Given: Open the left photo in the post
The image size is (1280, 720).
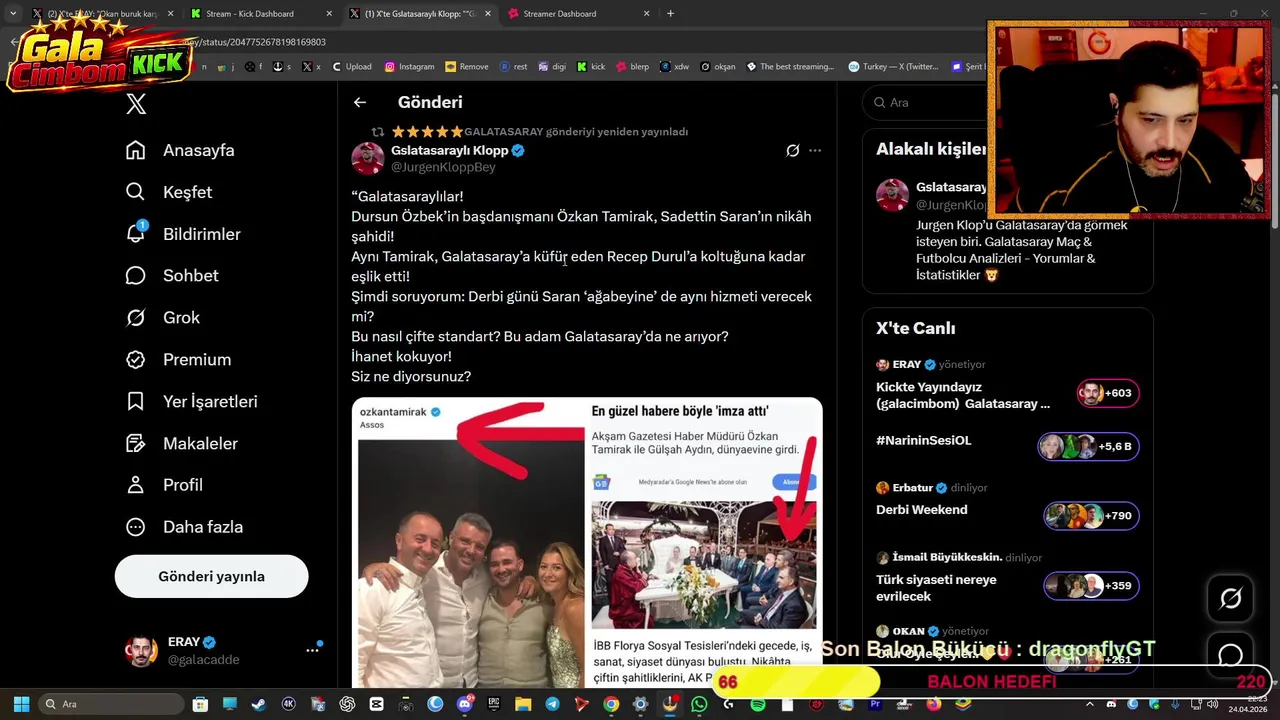Looking at the screenshot, I should click(470, 543).
